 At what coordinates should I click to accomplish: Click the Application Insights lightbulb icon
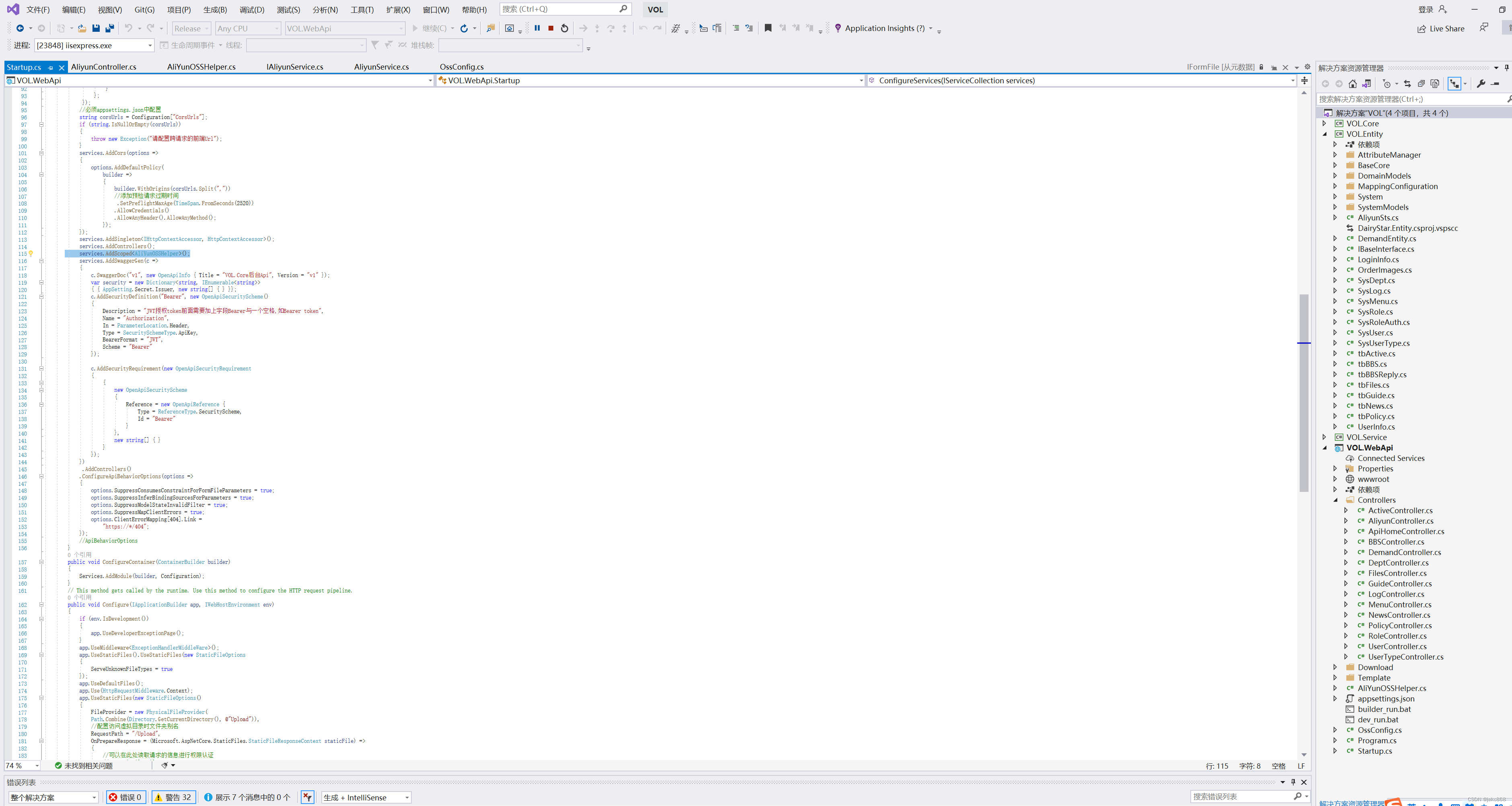[838, 28]
